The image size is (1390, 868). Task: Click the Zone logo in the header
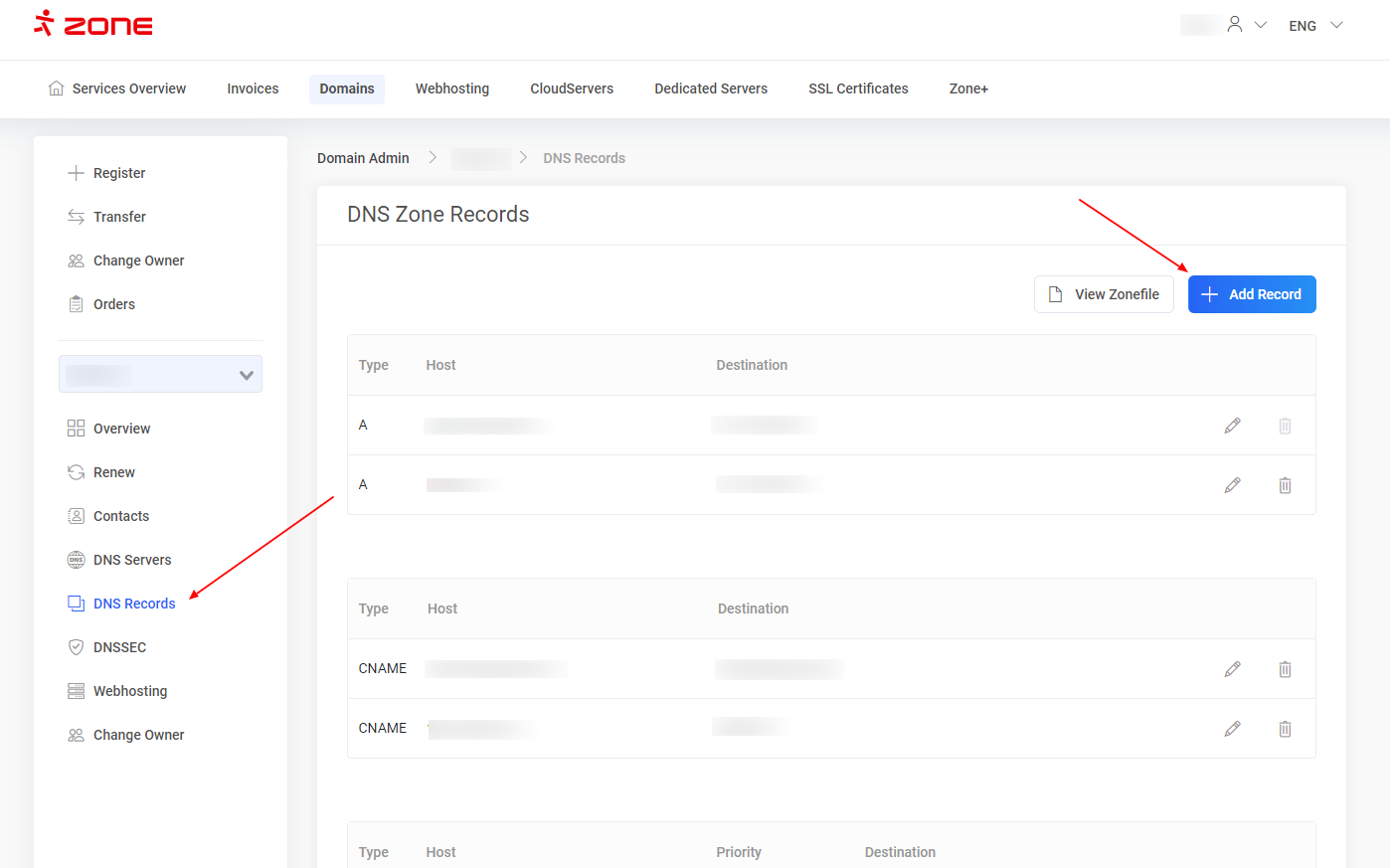point(93,24)
